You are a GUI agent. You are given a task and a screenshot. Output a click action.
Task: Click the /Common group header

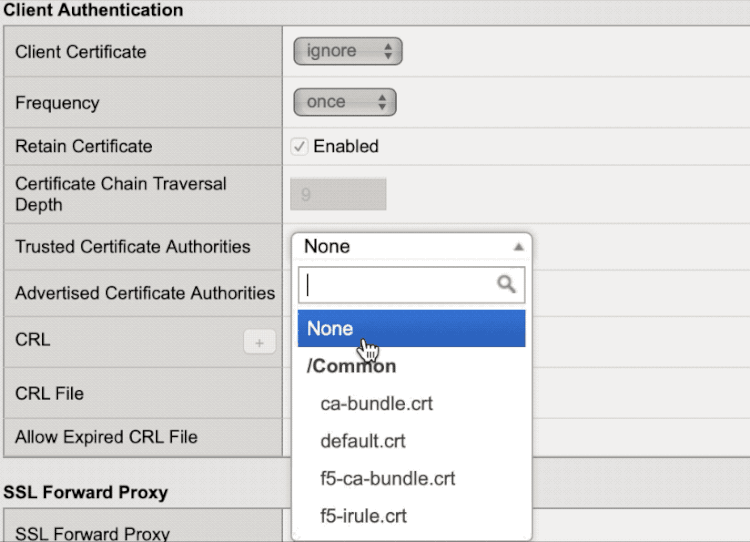351,366
